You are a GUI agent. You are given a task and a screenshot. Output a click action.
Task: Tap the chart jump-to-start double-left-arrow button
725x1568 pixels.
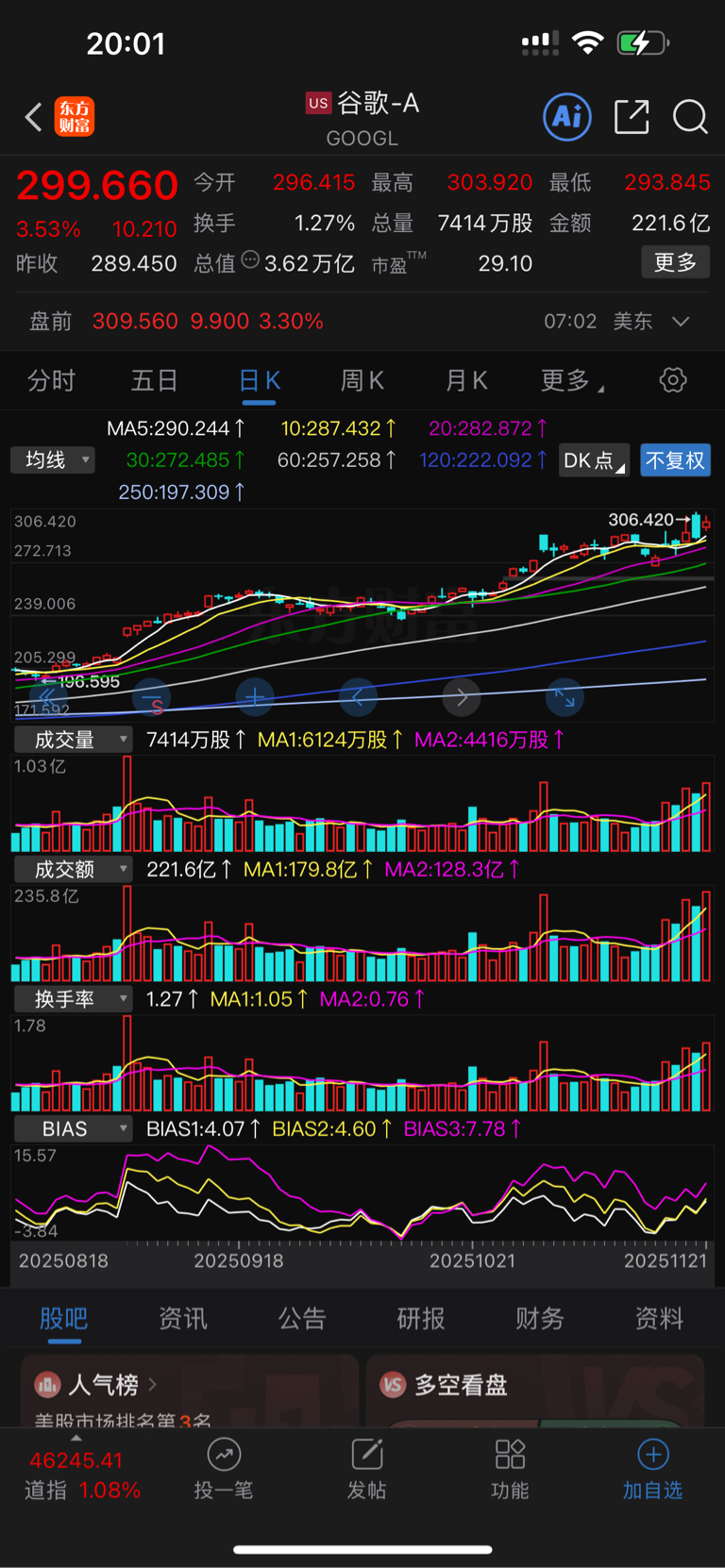pyautogui.click(x=47, y=697)
